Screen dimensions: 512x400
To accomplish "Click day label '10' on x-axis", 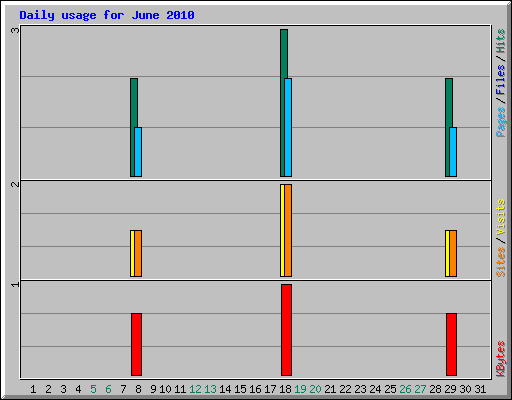I will point(165,389).
